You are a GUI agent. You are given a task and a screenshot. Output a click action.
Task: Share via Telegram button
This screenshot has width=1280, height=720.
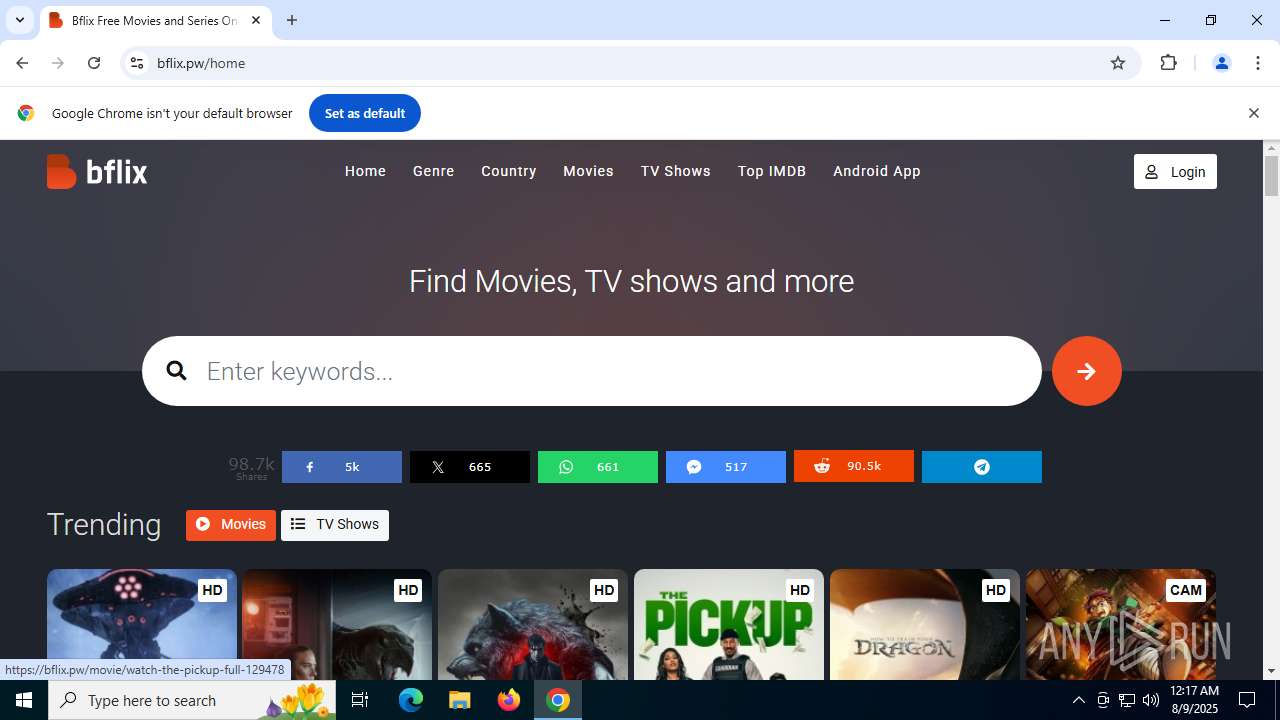982,467
